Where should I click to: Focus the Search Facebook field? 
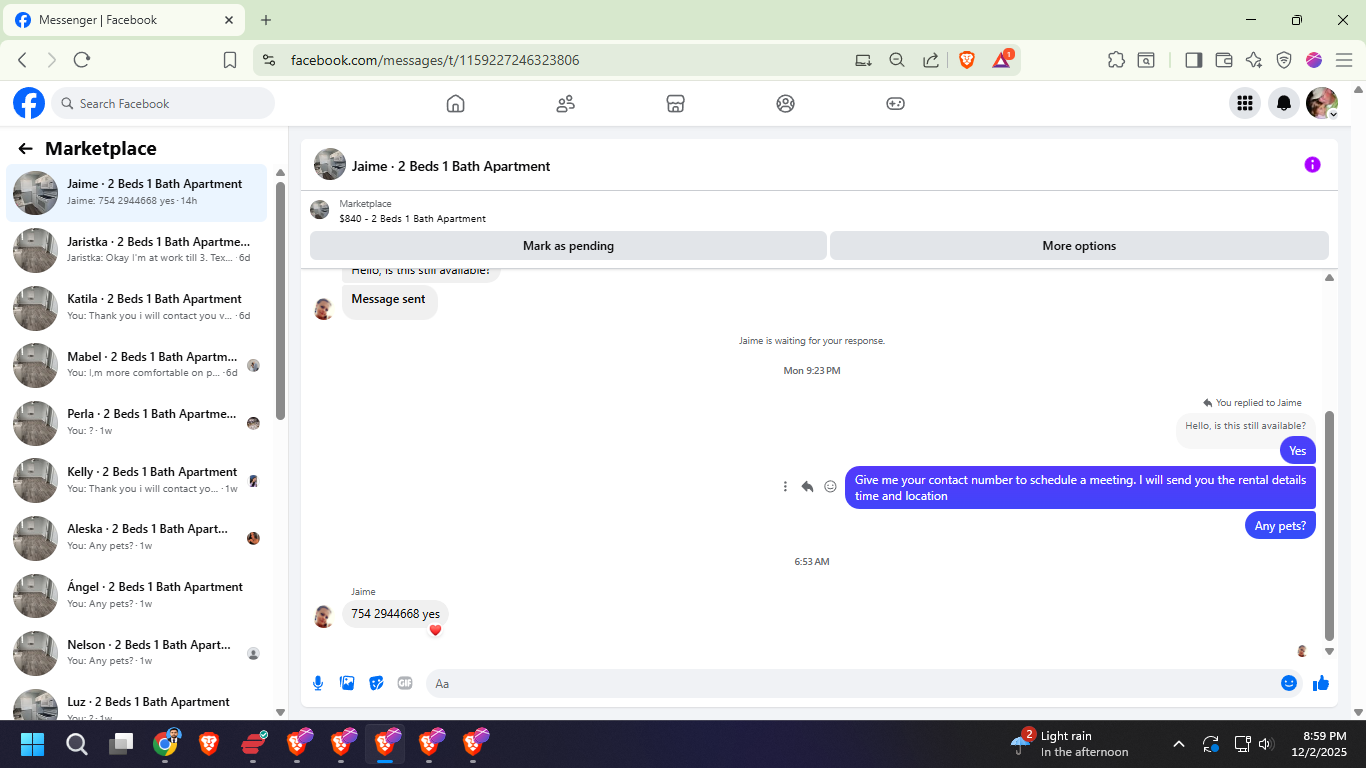(x=163, y=103)
